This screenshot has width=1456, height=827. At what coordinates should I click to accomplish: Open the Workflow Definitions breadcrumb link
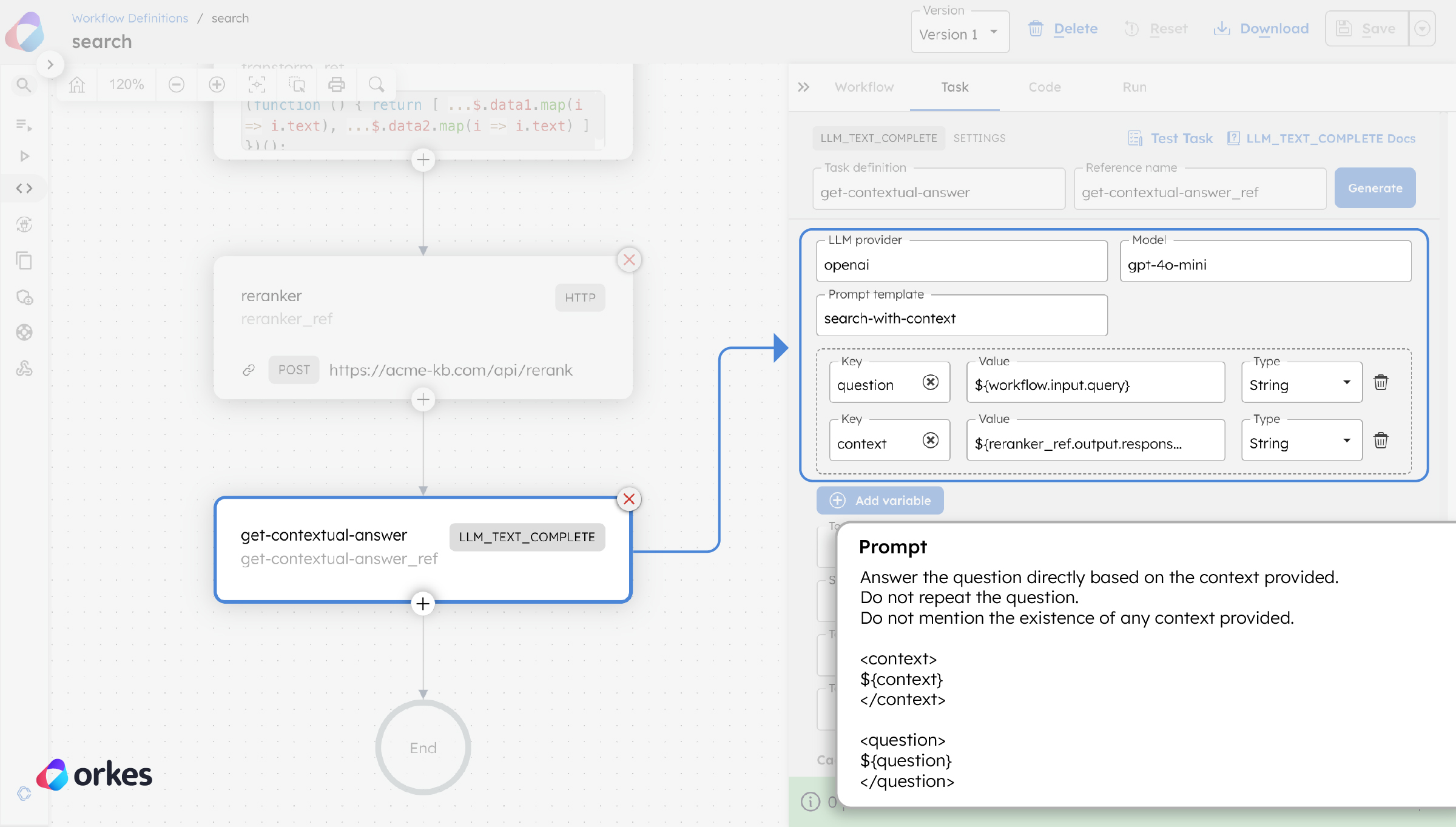click(x=129, y=18)
